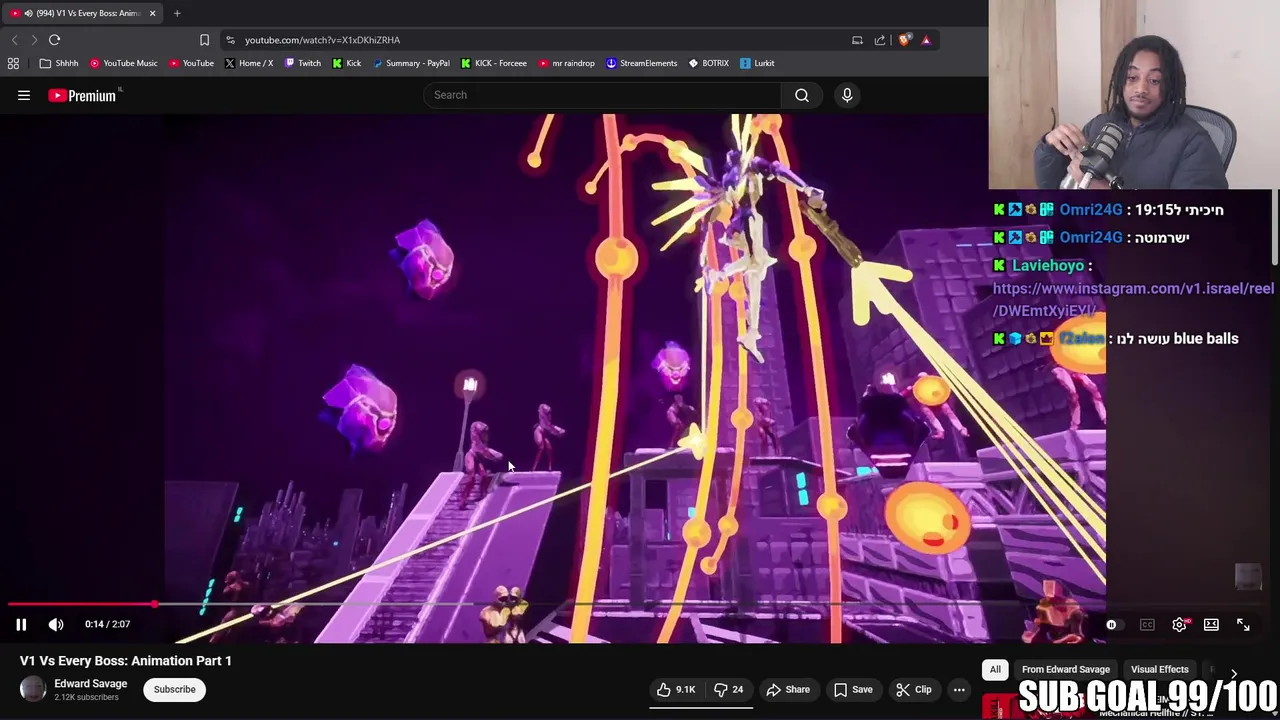The width and height of the screenshot is (1280, 720).
Task: Open the YouTube hamburger guide menu
Action: [x=24, y=95]
